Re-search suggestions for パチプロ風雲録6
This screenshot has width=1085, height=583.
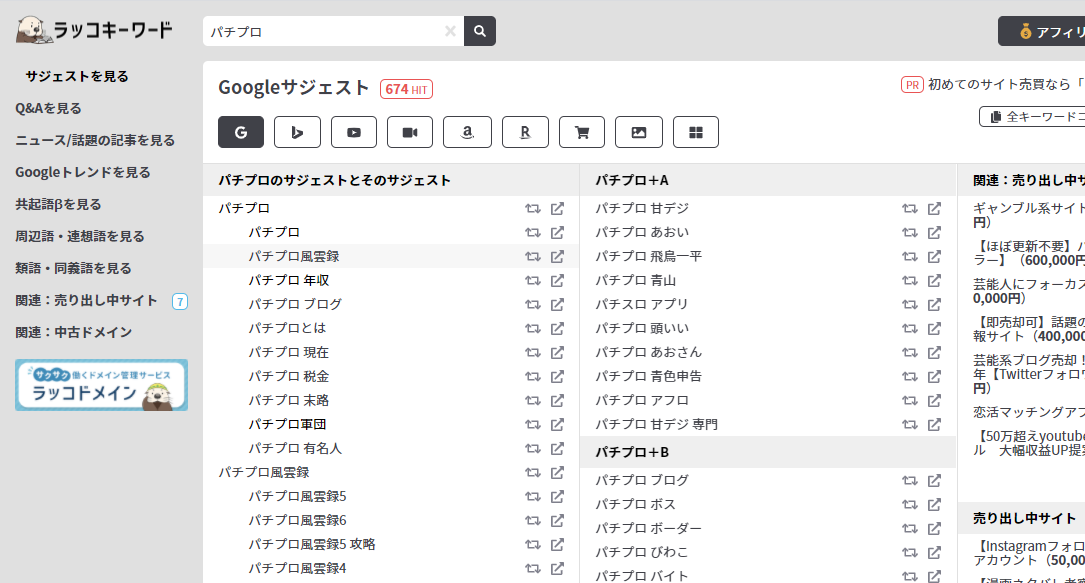[x=532, y=521]
